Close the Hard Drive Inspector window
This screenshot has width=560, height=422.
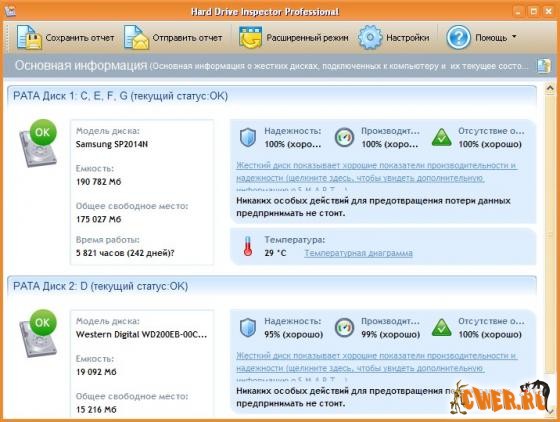pyautogui.click(x=549, y=11)
